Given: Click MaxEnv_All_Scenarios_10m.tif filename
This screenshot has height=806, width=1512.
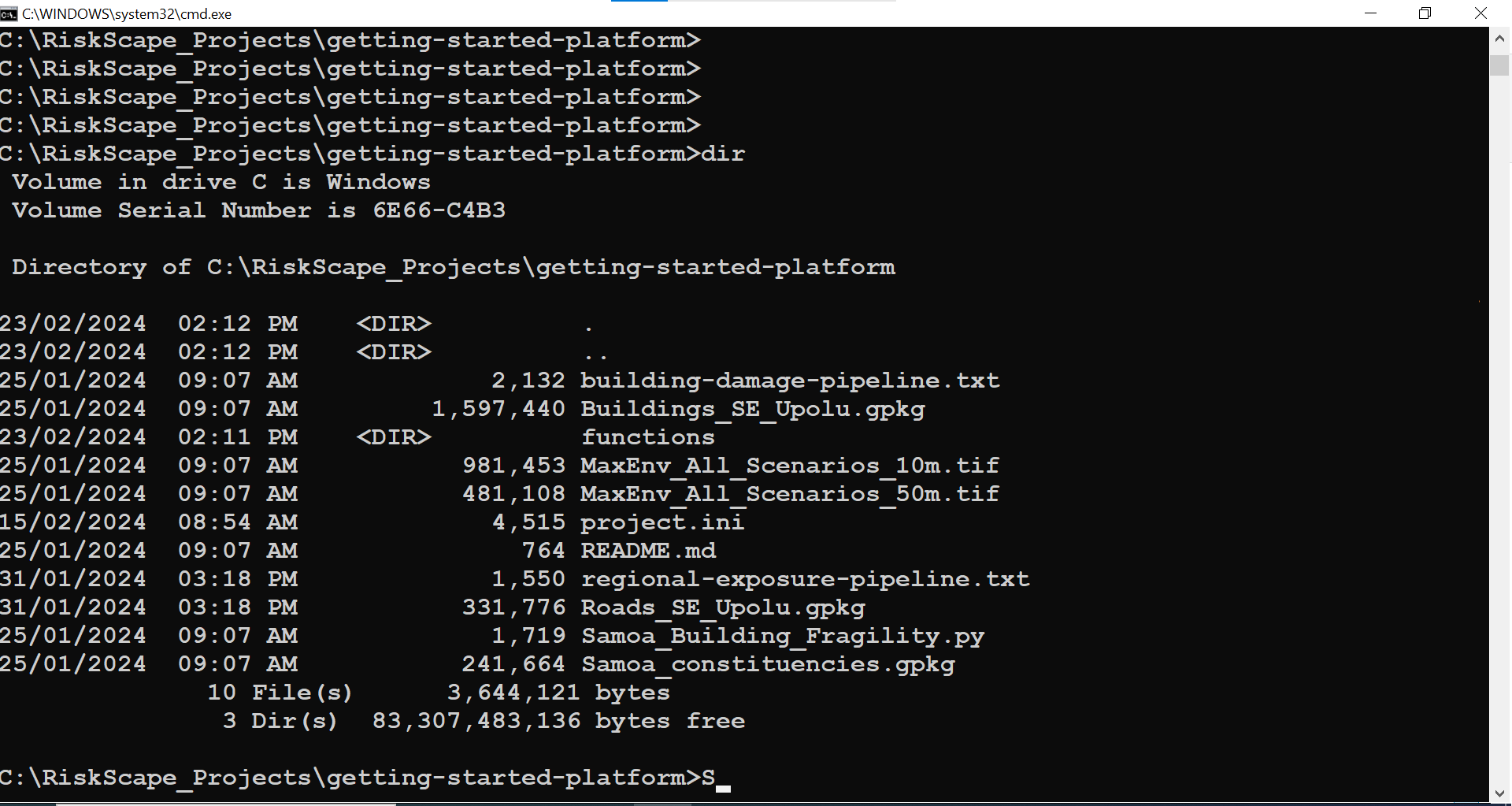Looking at the screenshot, I should tap(790, 466).
